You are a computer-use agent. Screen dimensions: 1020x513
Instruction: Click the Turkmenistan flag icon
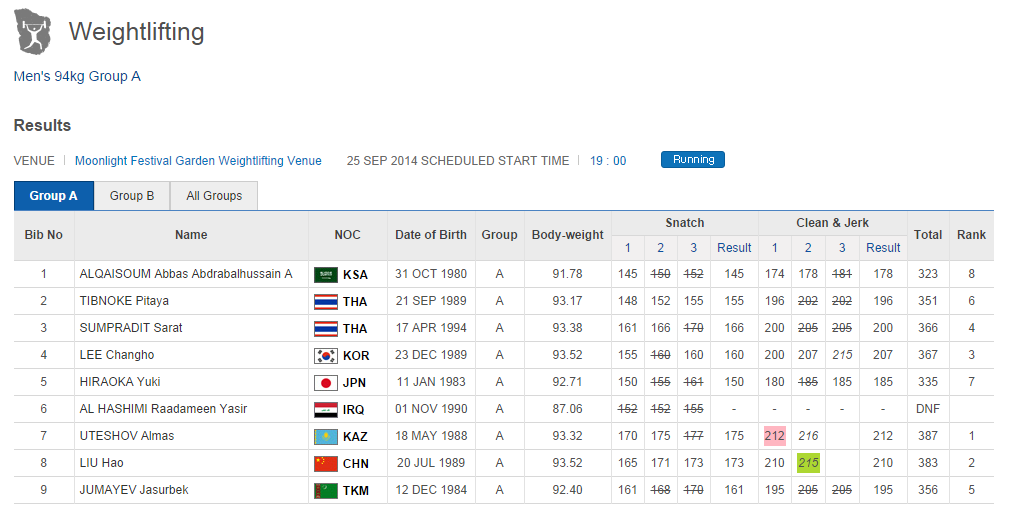click(x=326, y=490)
